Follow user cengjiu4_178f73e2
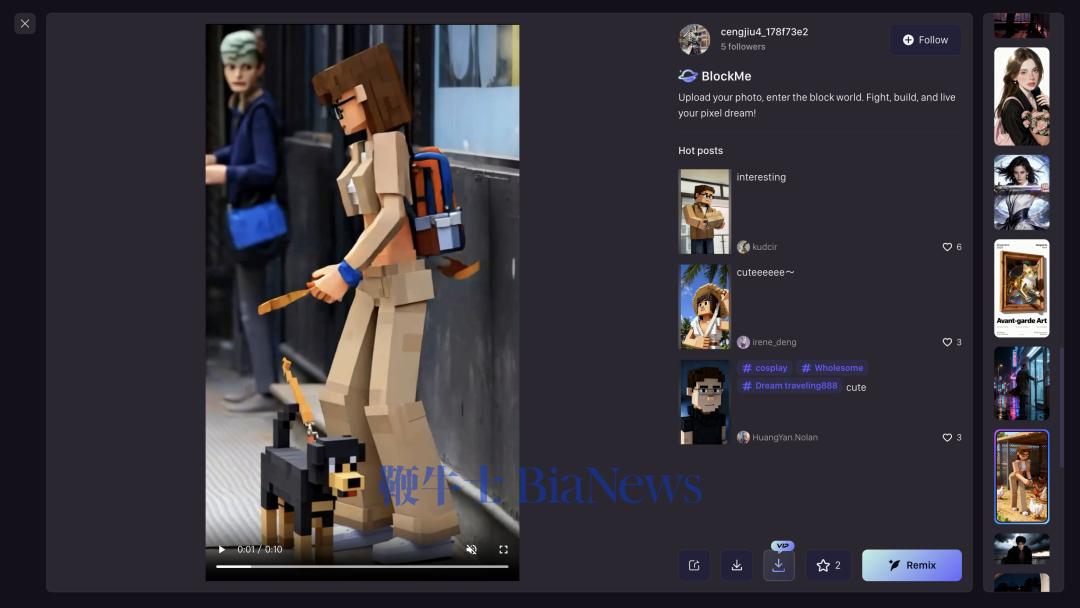This screenshot has height=608, width=1080. [x=925, y=40]
